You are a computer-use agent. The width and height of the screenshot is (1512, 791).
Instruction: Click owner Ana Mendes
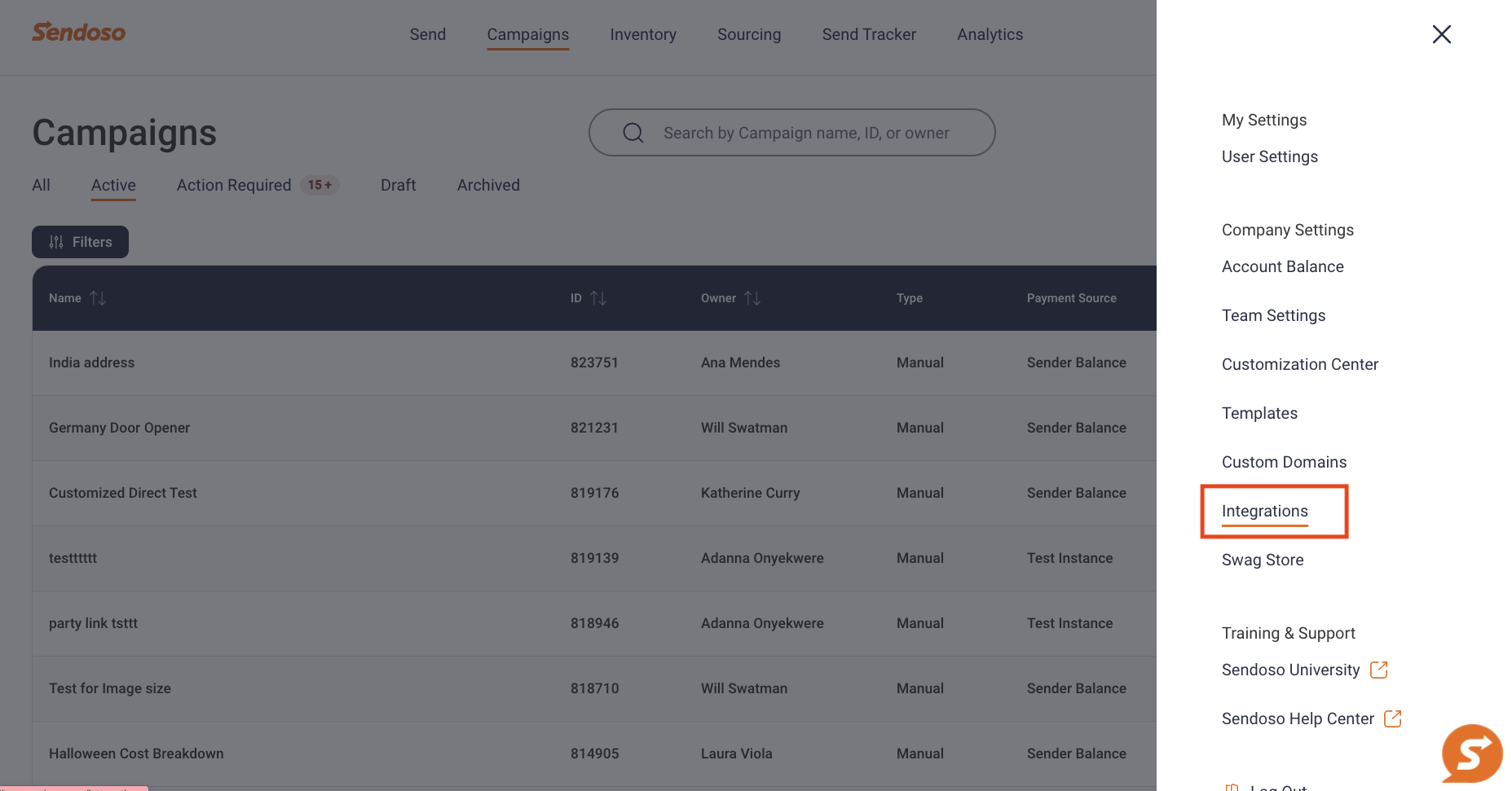coord(740,363)
